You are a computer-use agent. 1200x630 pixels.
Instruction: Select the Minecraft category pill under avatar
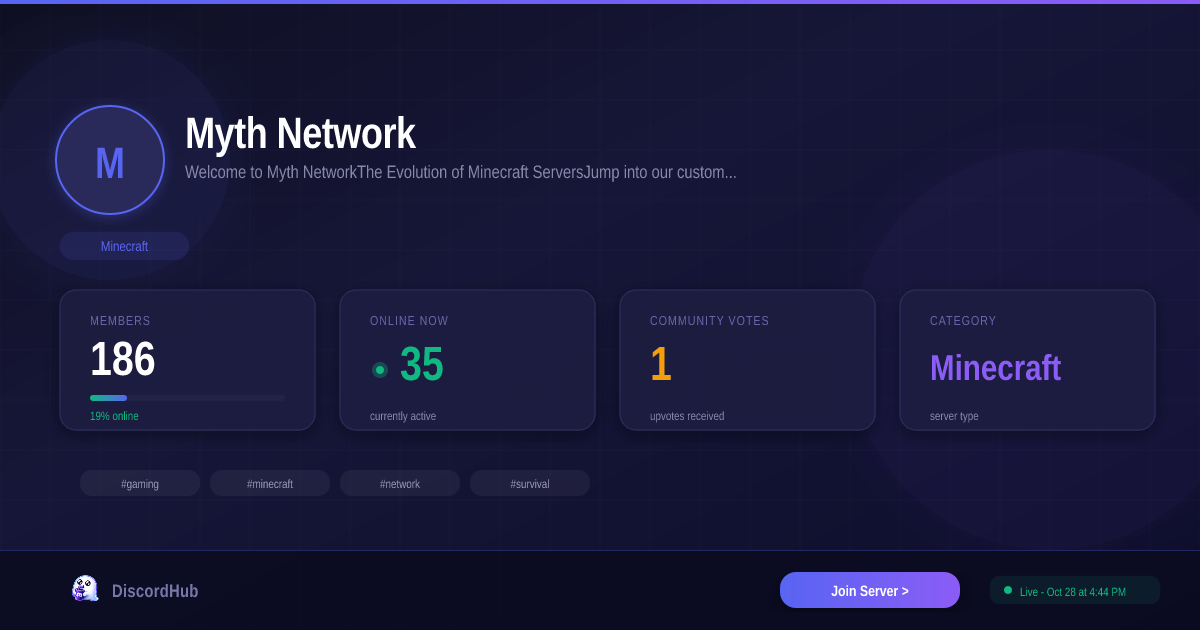pos(124,246)
